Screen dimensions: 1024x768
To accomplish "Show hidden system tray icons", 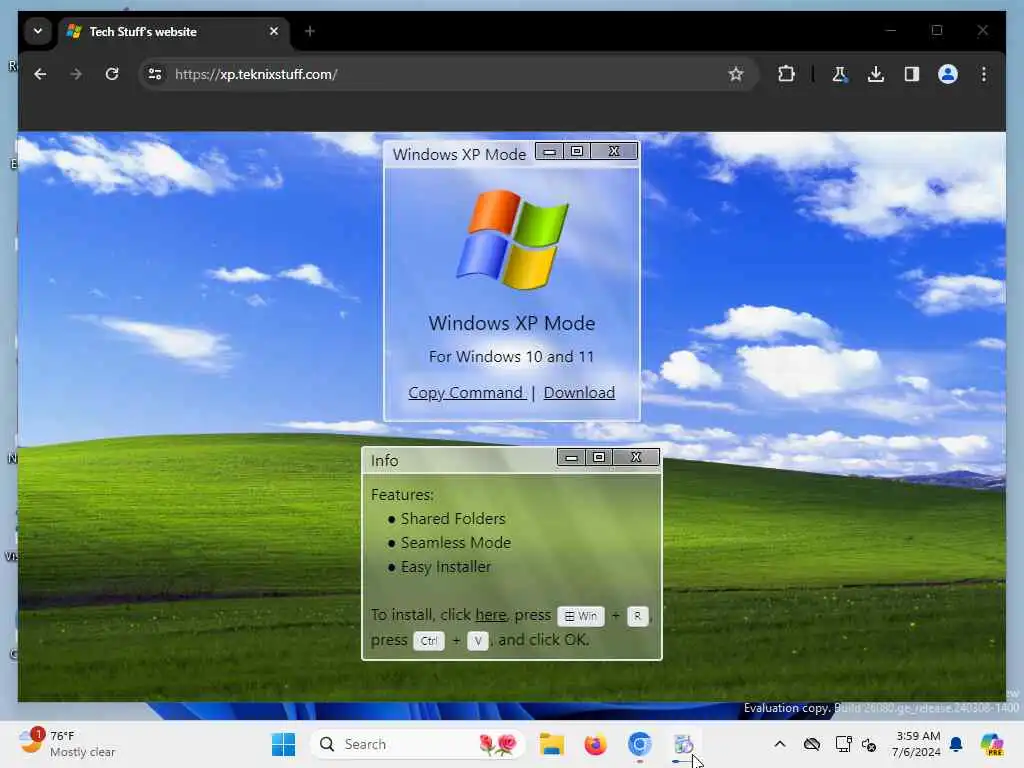I will (x=780, y=744).
